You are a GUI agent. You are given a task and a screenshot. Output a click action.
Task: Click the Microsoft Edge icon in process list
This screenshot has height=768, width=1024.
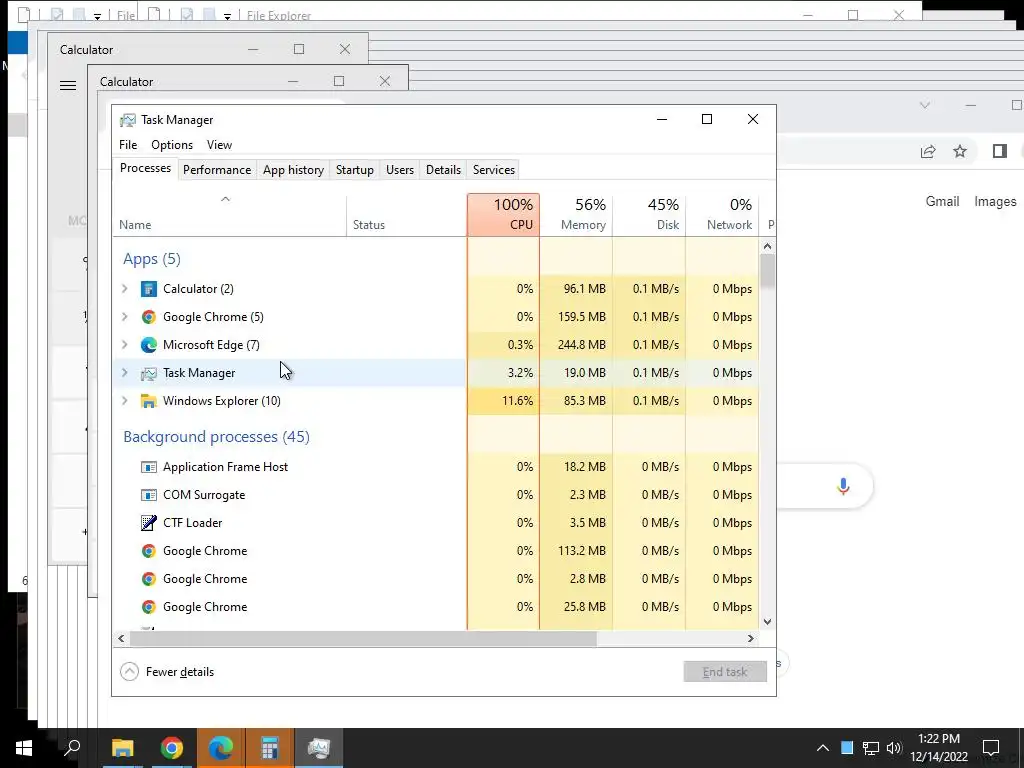click(x=149, y=345)
